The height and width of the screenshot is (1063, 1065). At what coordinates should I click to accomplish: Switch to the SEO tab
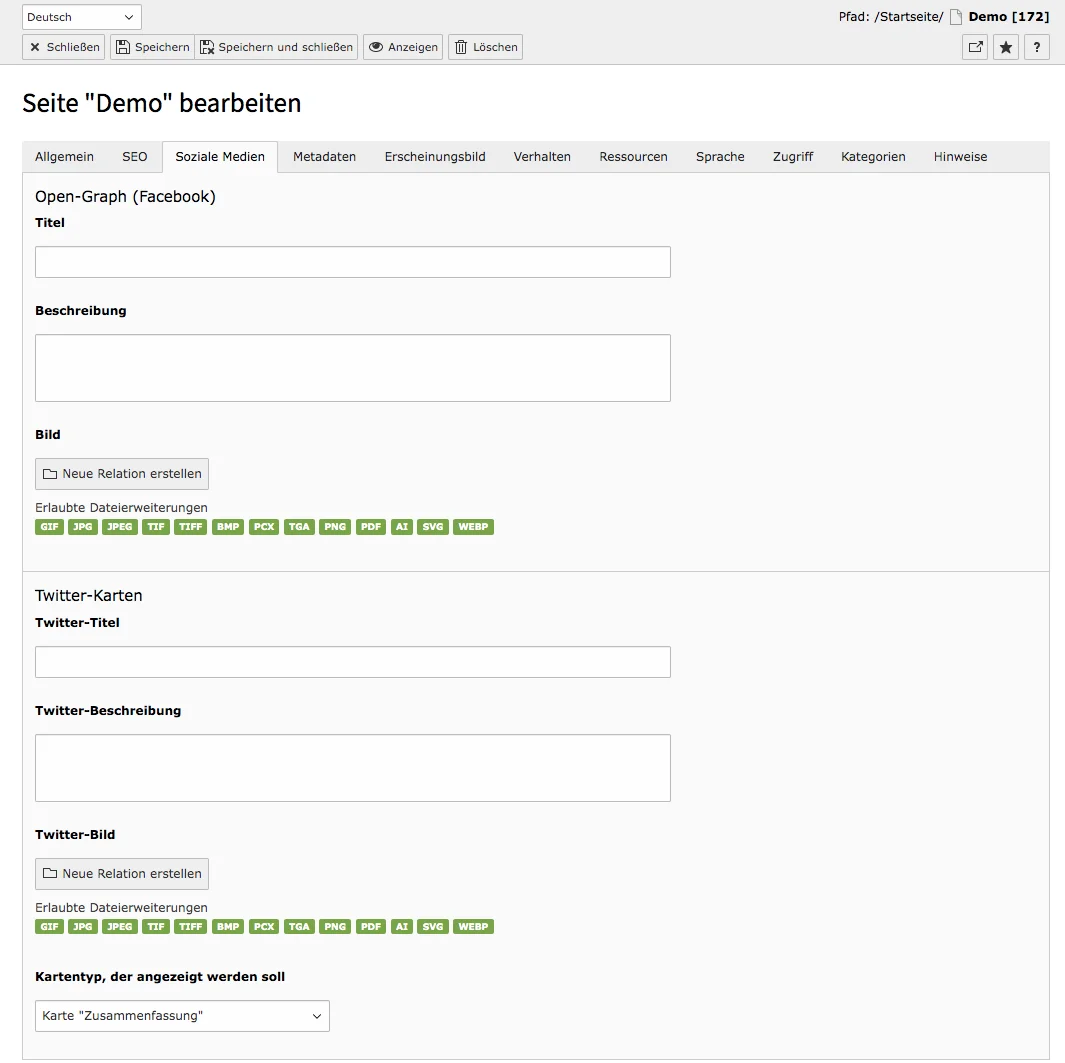click(x=134, y=156)
